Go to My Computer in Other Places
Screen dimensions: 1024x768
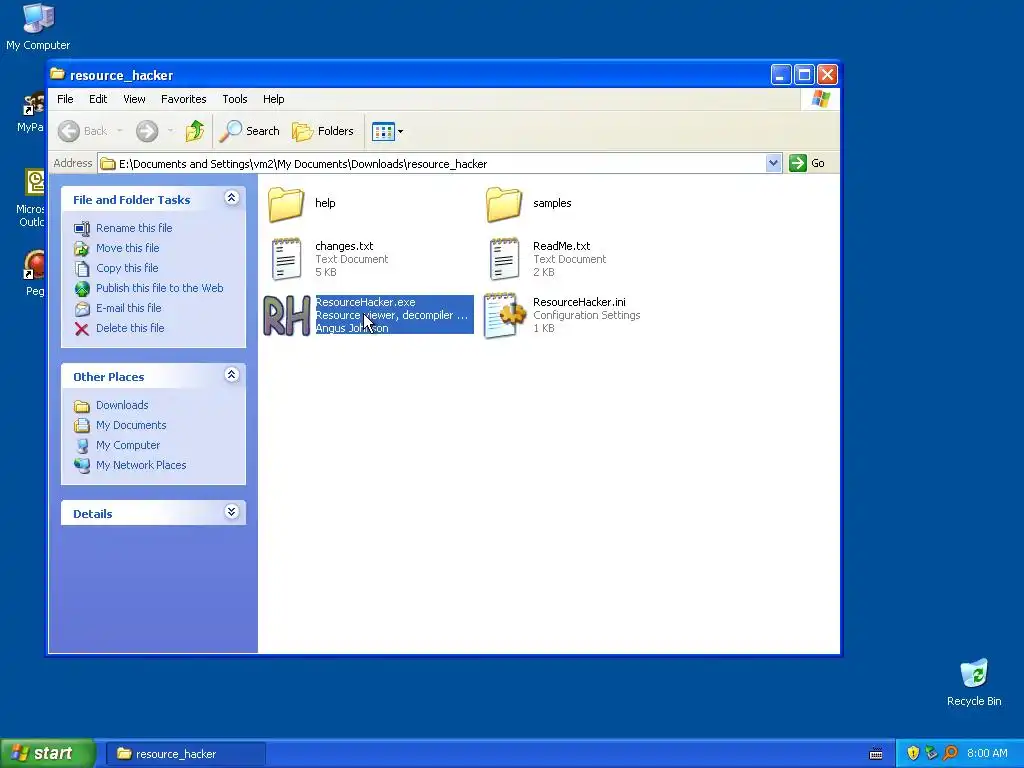(128, 445)
